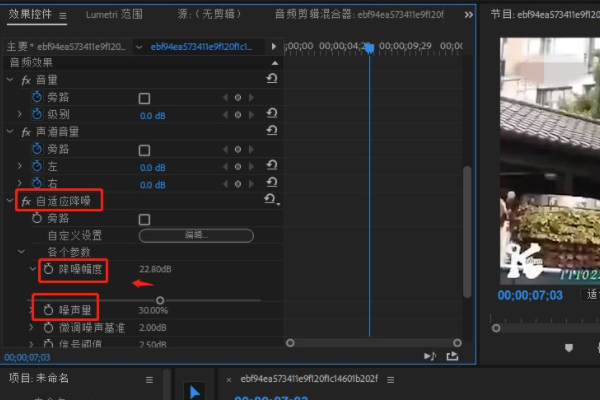Go to previous keyframe for 音量 旁路
The width and height of the screenshot is (600, 400).
[225, 98]
